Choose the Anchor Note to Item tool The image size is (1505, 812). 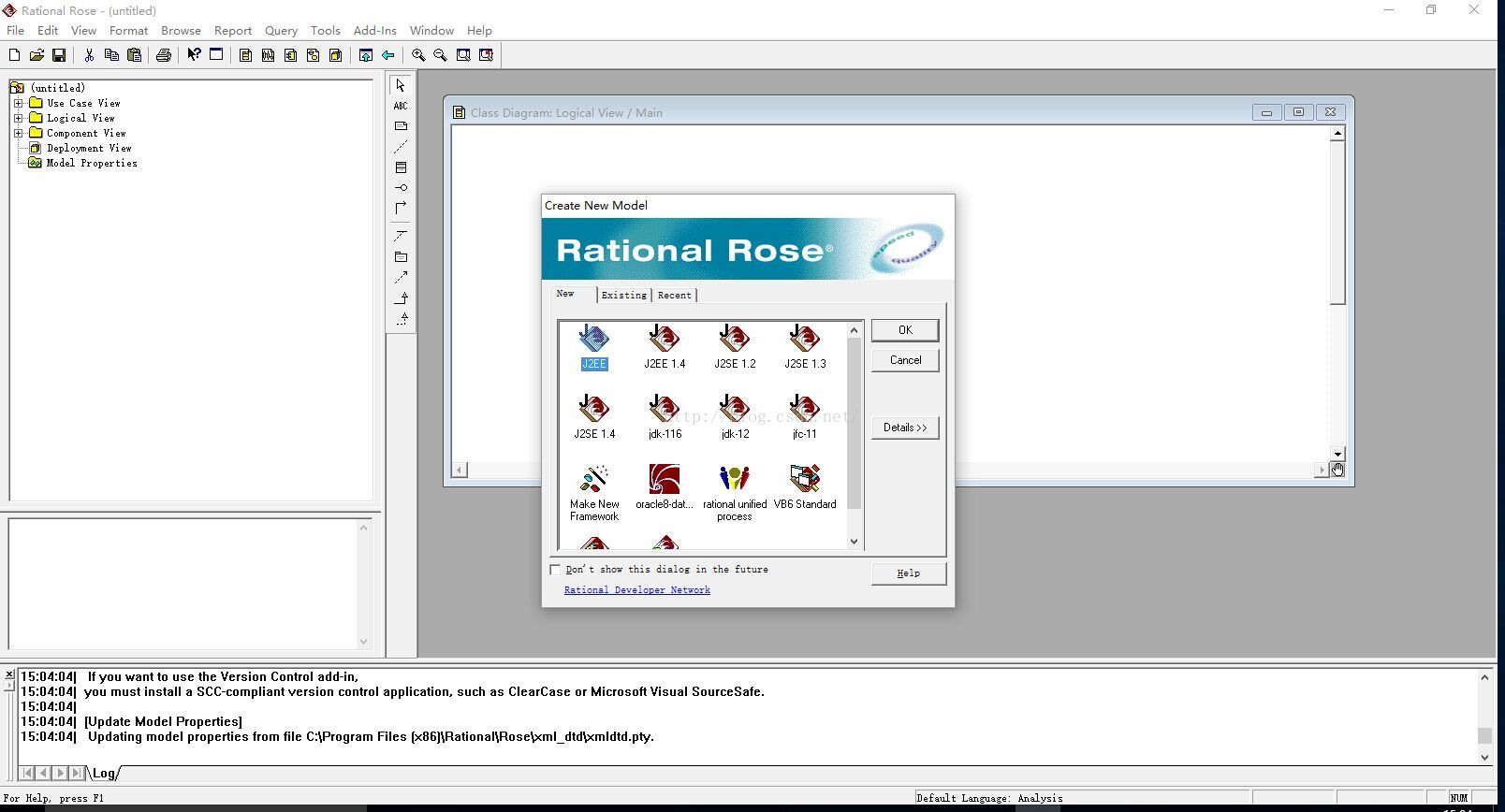[x=401, y=147]
